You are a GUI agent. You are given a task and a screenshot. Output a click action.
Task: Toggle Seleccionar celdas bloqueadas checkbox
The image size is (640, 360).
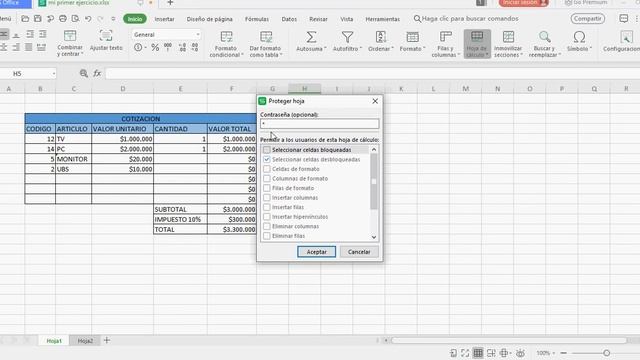pos(267,150)
